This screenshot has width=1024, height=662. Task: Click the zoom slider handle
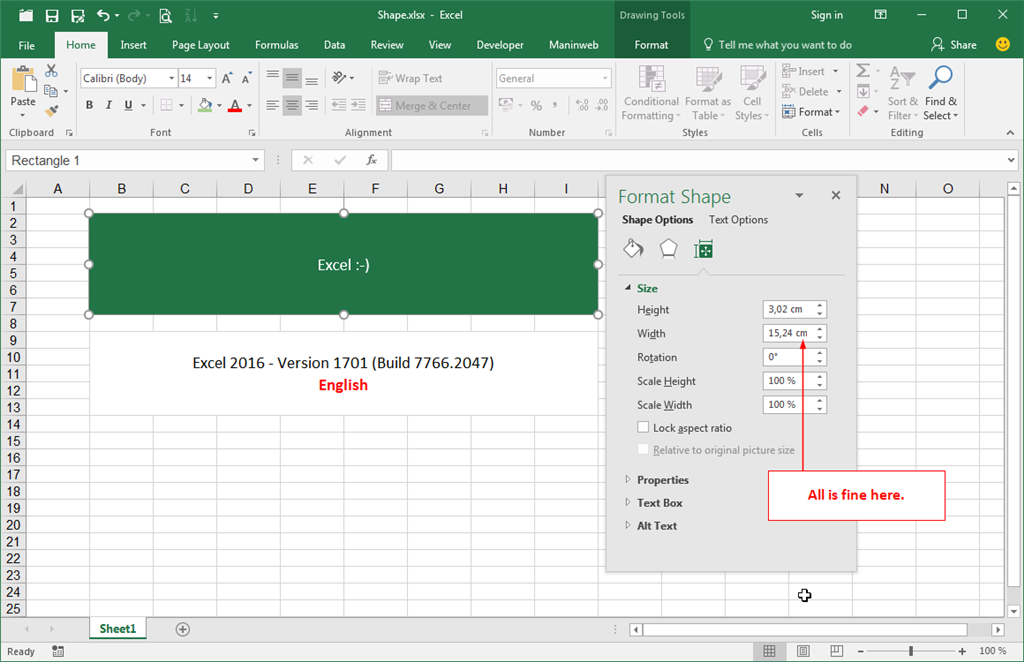(x=911, y=651)
